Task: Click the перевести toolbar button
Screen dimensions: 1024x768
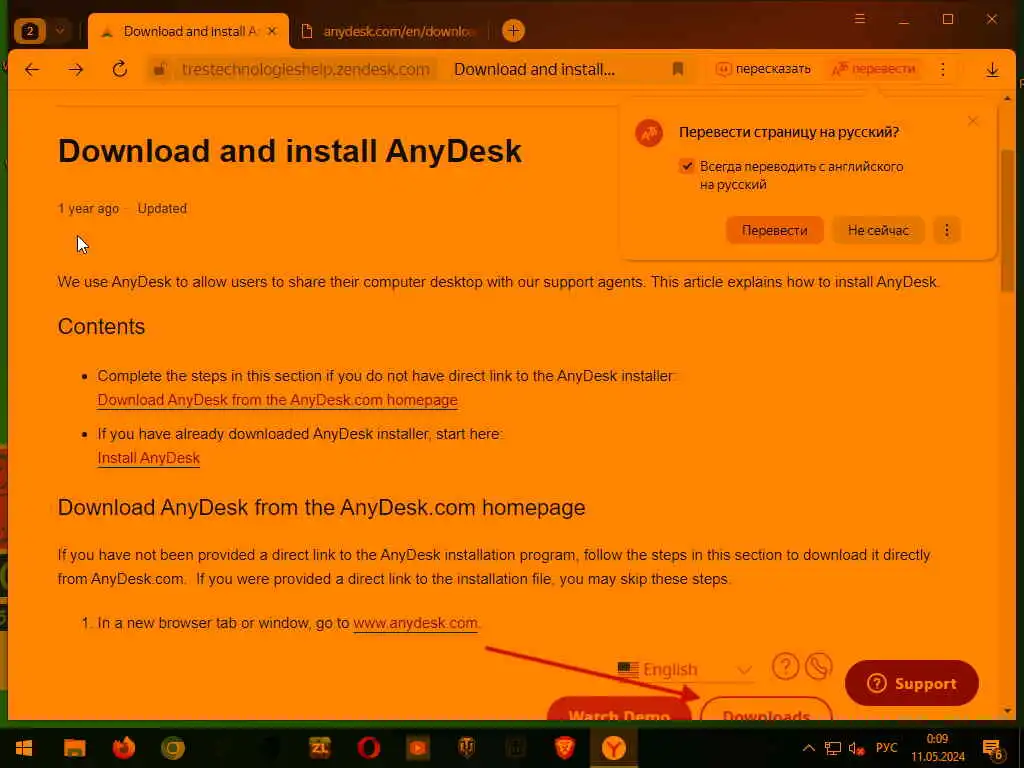Action: (x=874, y=69)
